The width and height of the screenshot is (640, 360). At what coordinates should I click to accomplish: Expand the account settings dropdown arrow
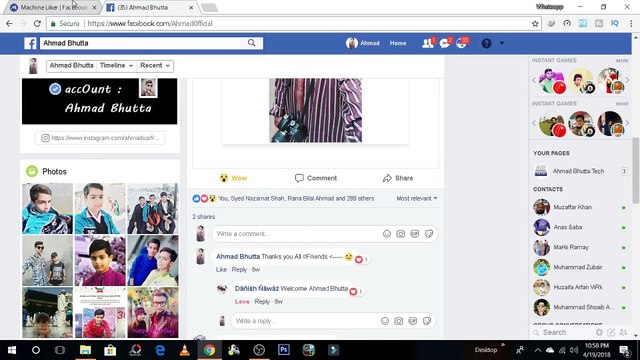(x=502, y=43)
